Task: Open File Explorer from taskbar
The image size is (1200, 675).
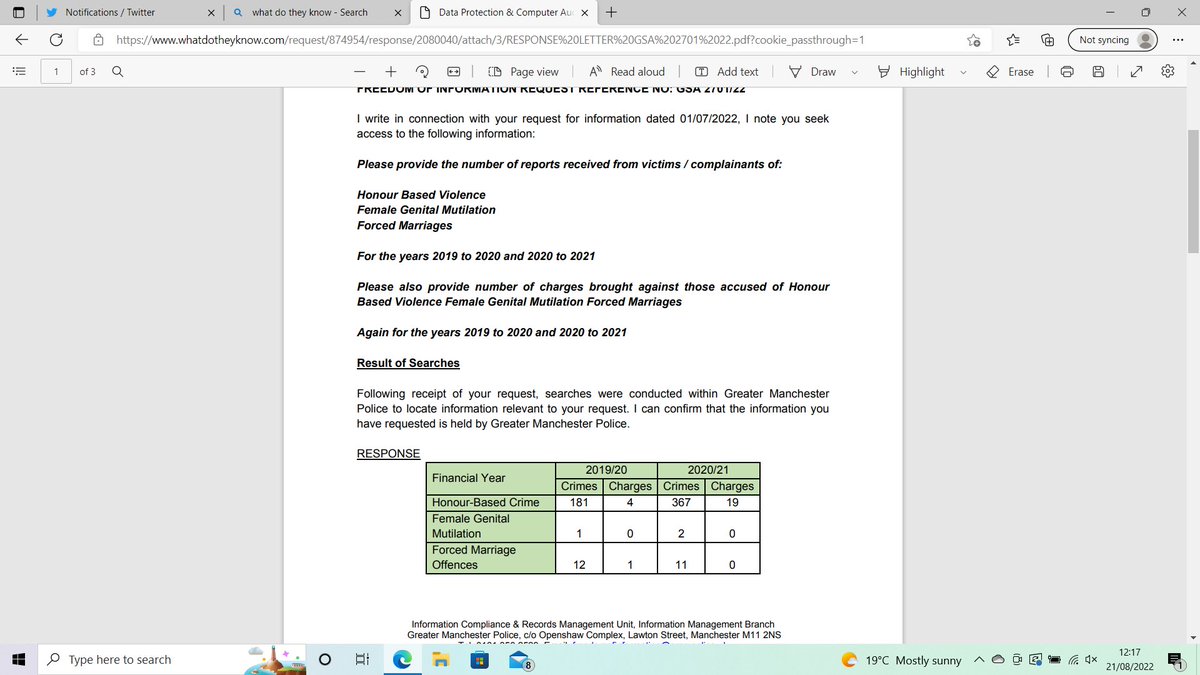Action: (x=441, y=660)
